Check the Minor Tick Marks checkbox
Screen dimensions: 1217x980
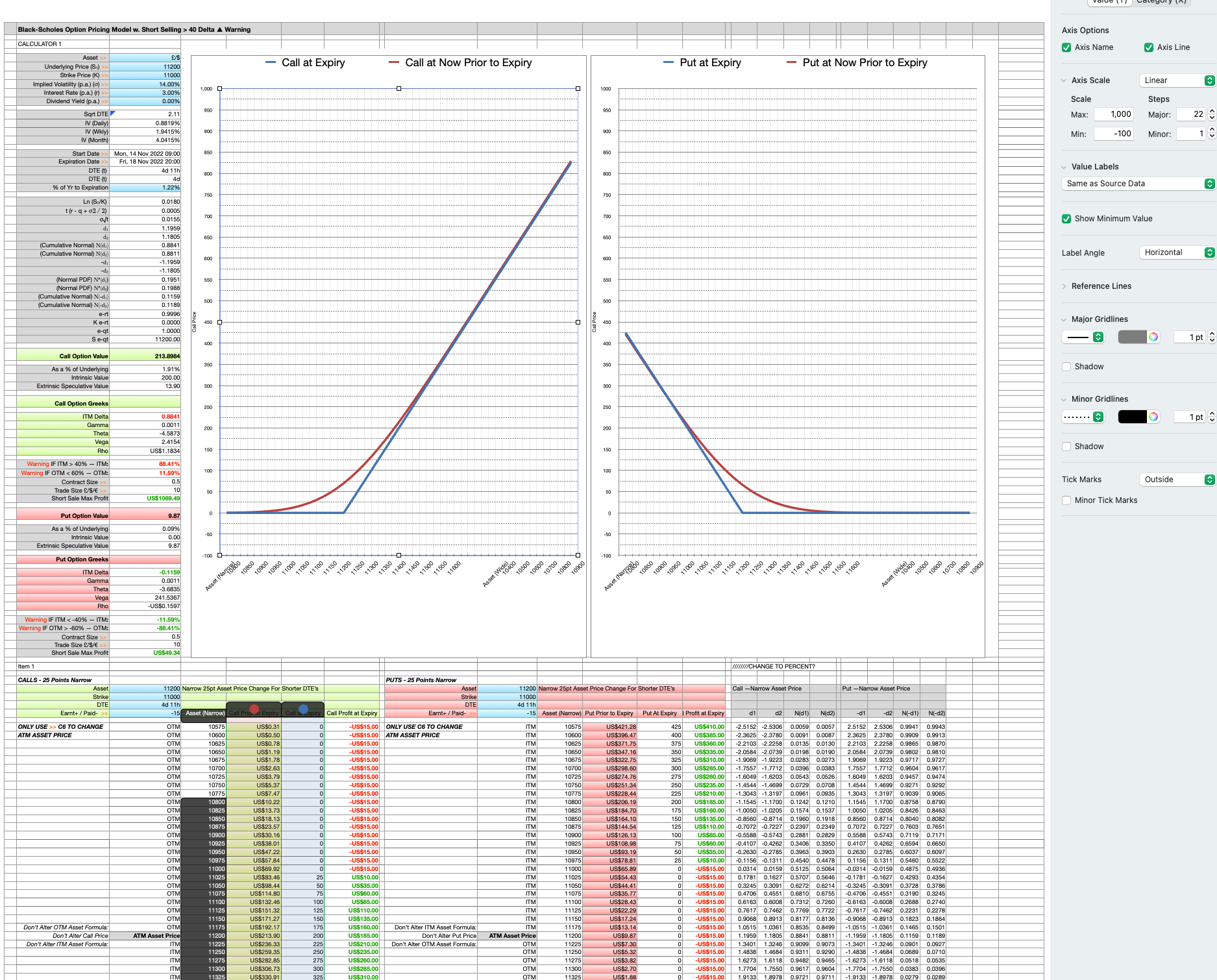pyautogui.click(x=1066, y=500)
